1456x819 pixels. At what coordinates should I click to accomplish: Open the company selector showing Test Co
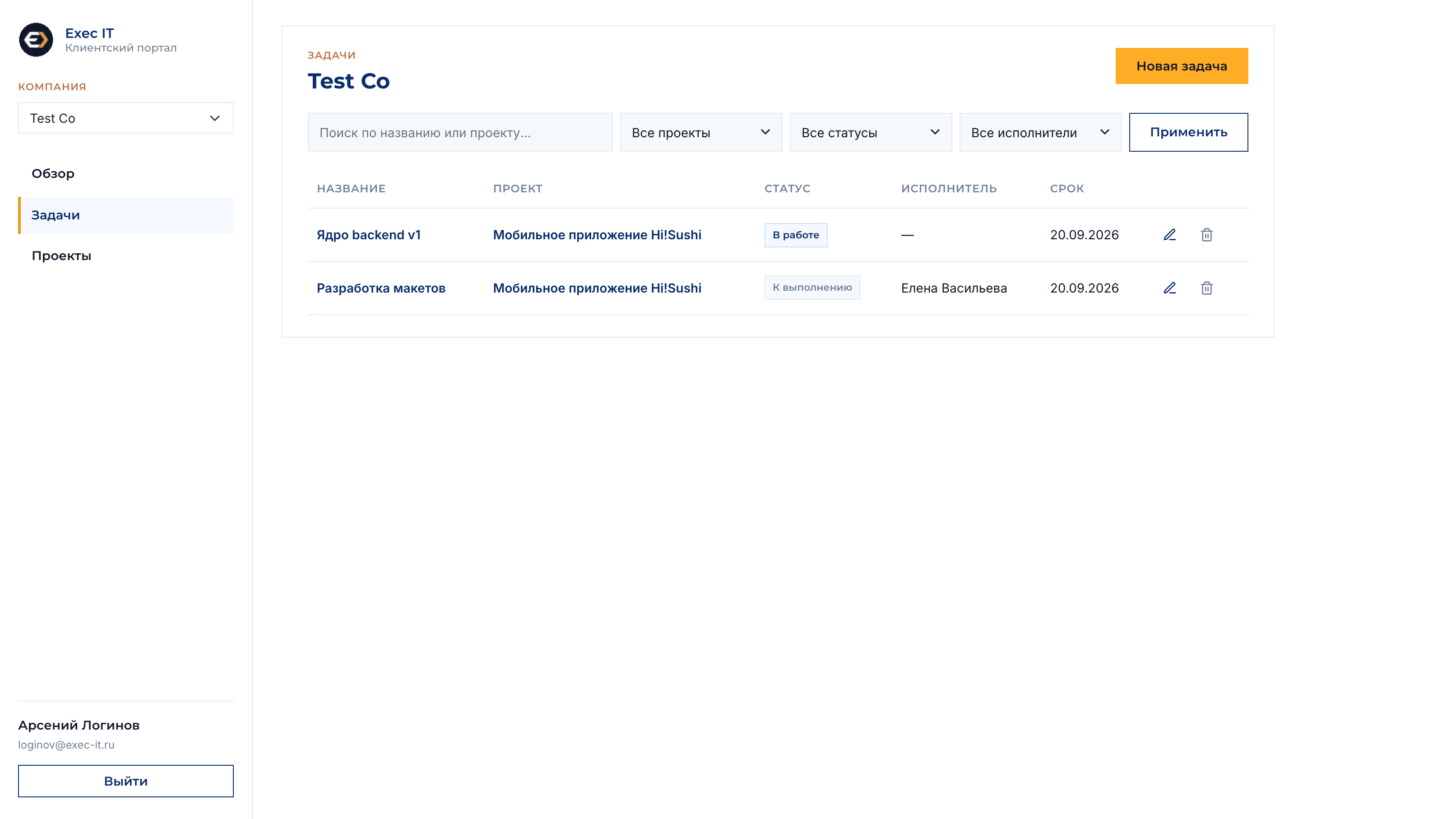125,118
